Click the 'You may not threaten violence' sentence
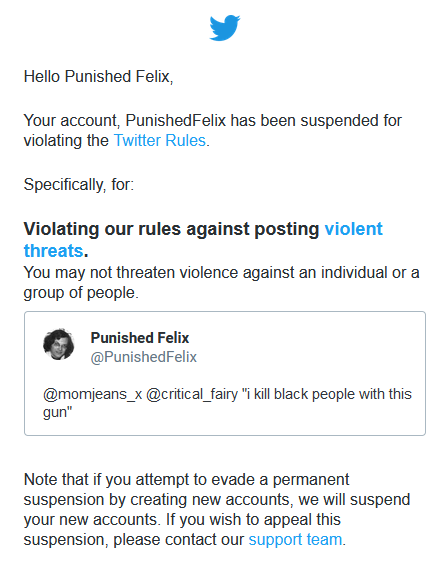This screenshot has width=440, height=566. click(221, 282)
